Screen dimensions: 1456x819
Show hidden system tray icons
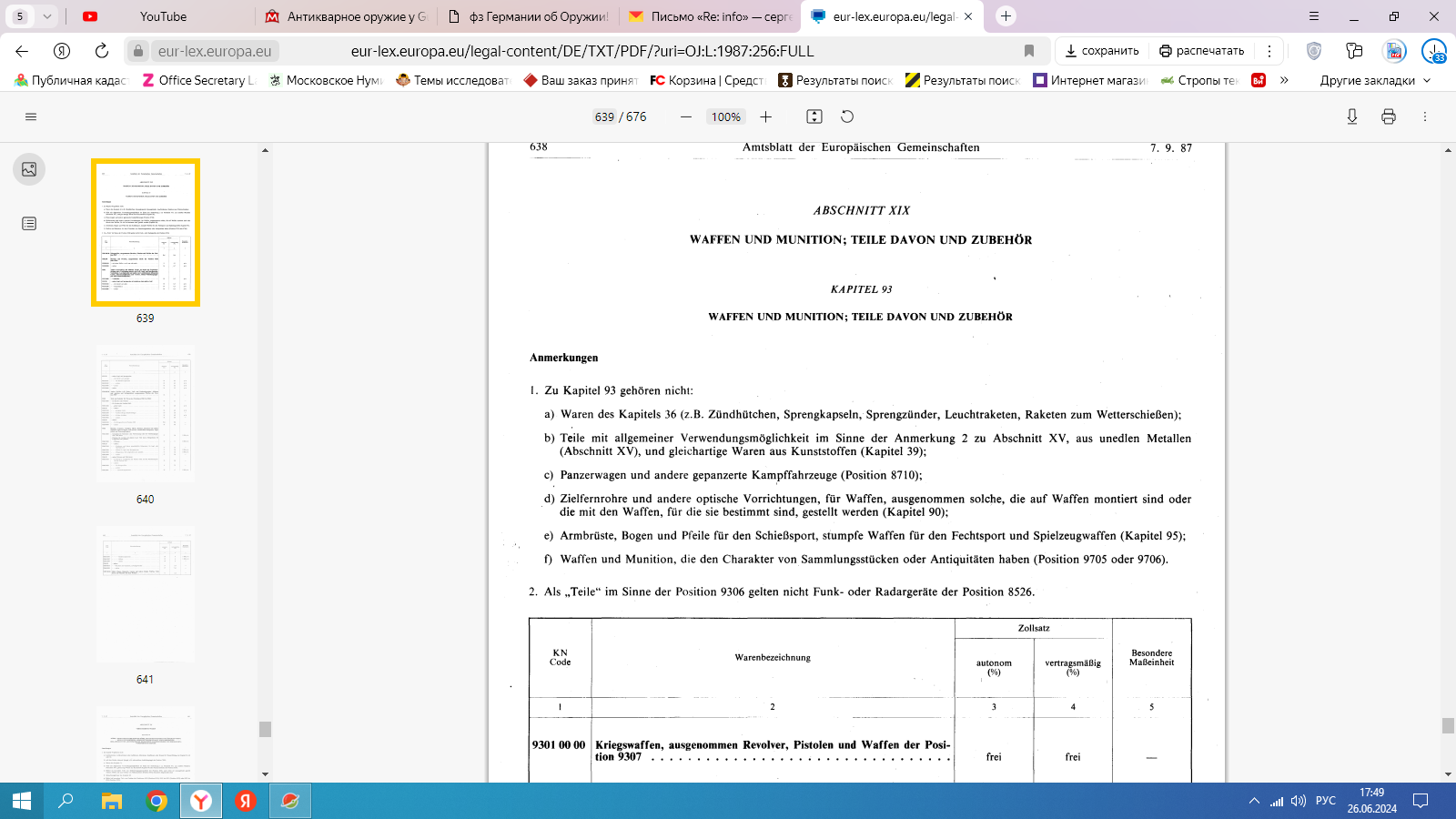[1254, 801]
